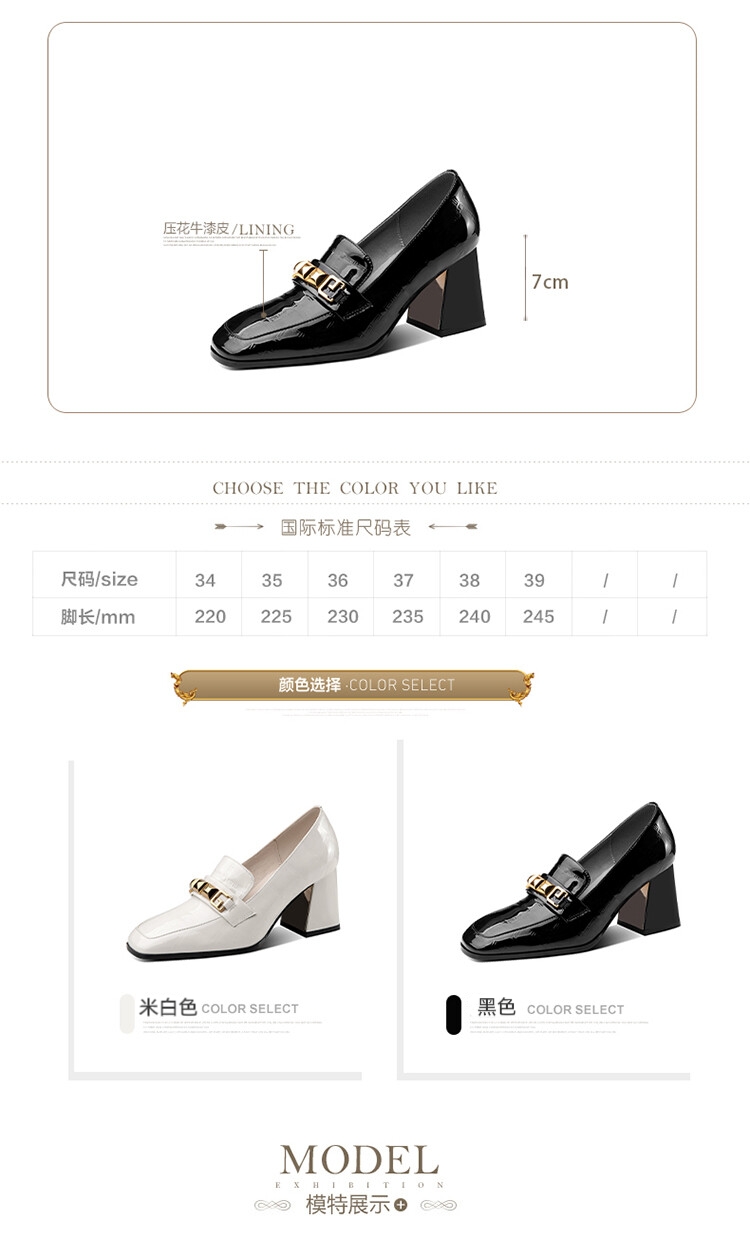Viewport: 750px width, 1238px height.
Task: Select the white loafer product image
Action: (233, 882)
